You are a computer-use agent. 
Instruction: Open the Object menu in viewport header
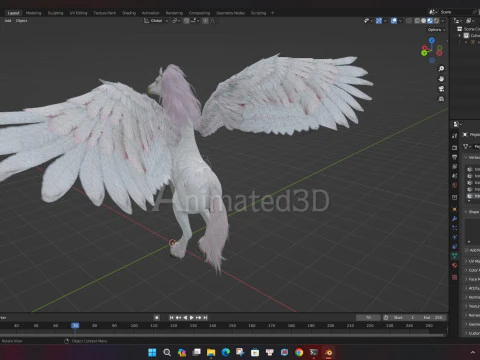coord(21,21)
